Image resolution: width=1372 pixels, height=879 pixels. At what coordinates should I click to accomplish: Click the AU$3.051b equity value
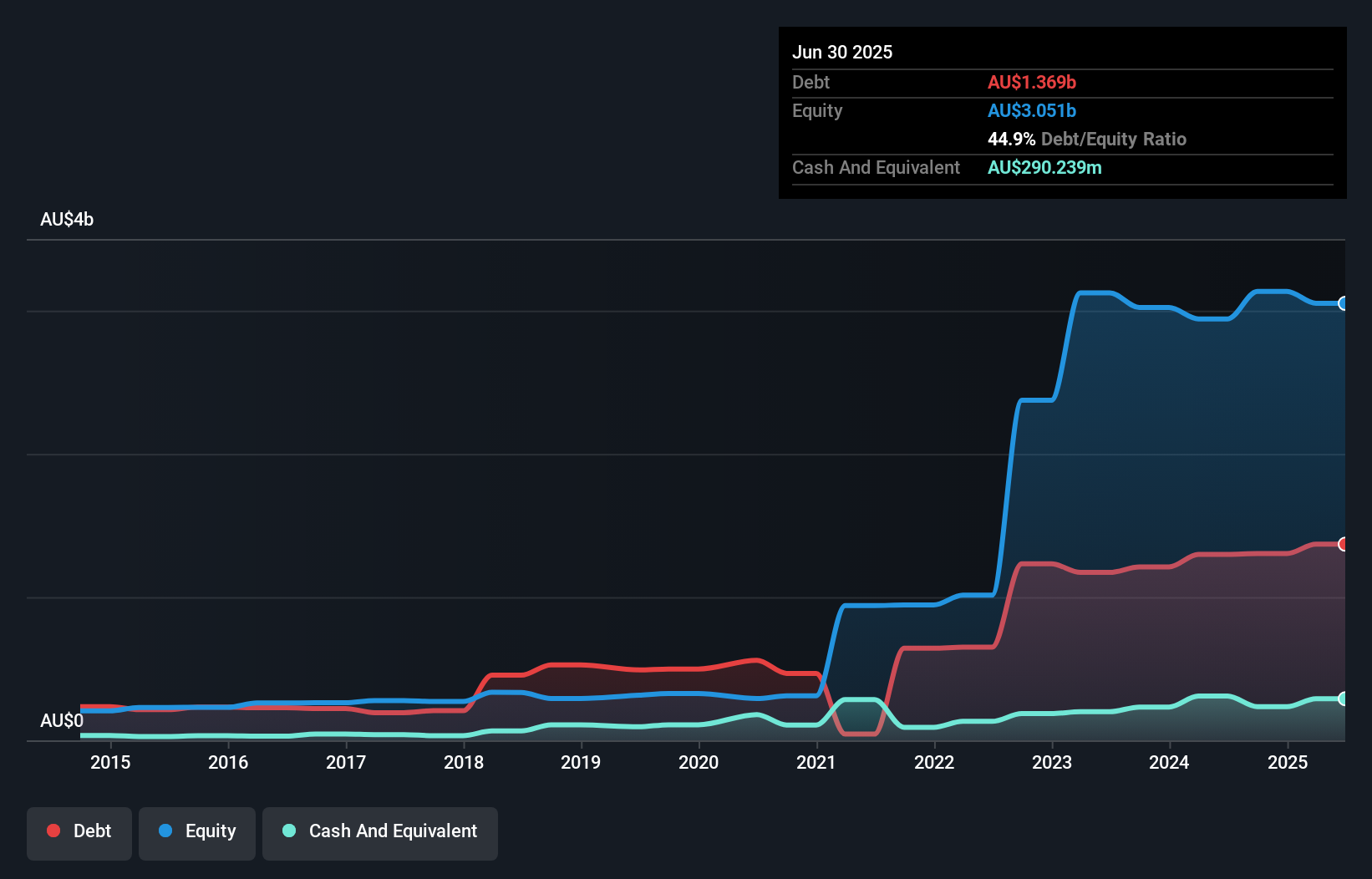coord(1032,110)
